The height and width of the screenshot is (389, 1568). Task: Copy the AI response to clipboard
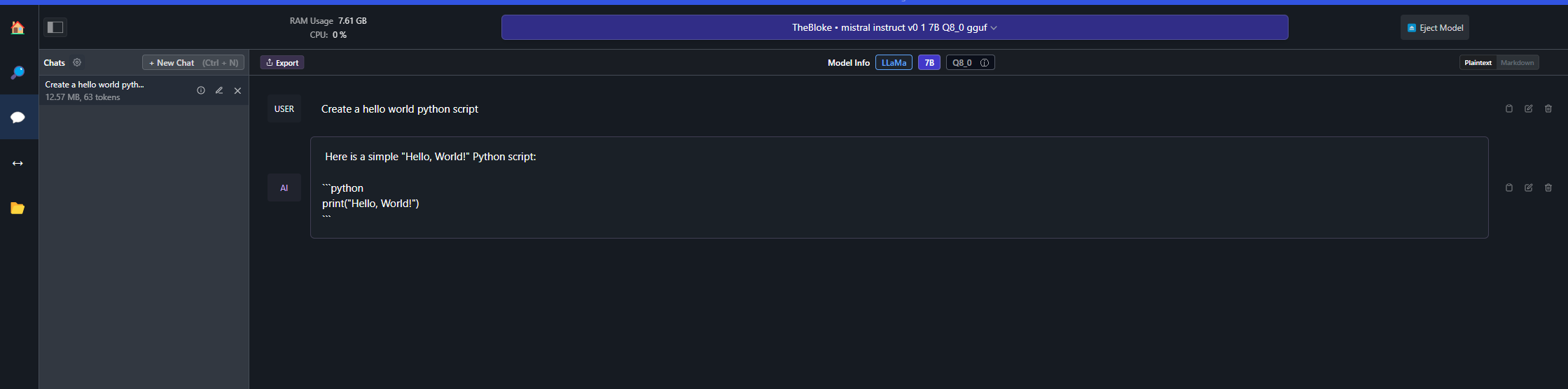click(x=1509, y=188)
